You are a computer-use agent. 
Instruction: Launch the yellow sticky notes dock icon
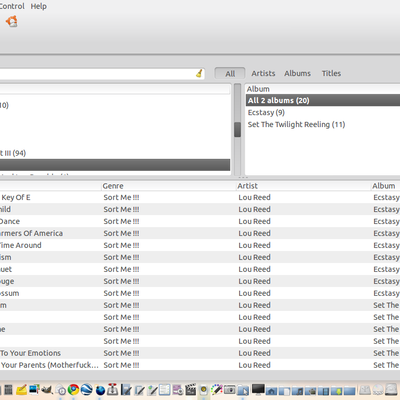pyautogui.click(x=22, y=389)
